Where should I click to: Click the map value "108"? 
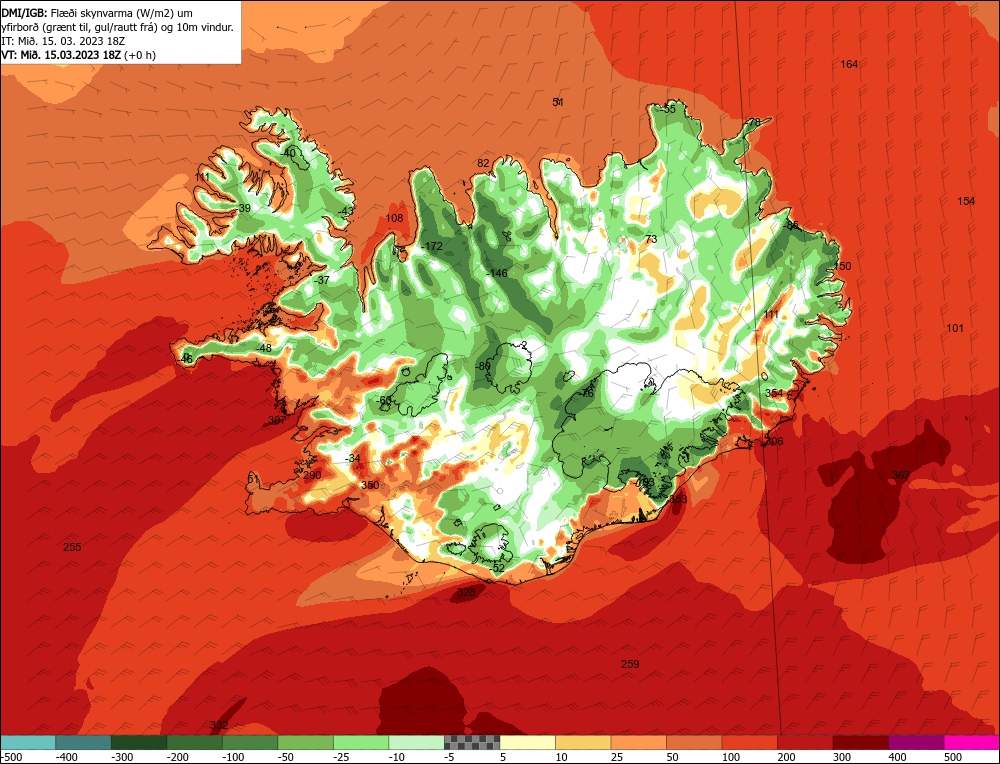click(x=395, y=218)
